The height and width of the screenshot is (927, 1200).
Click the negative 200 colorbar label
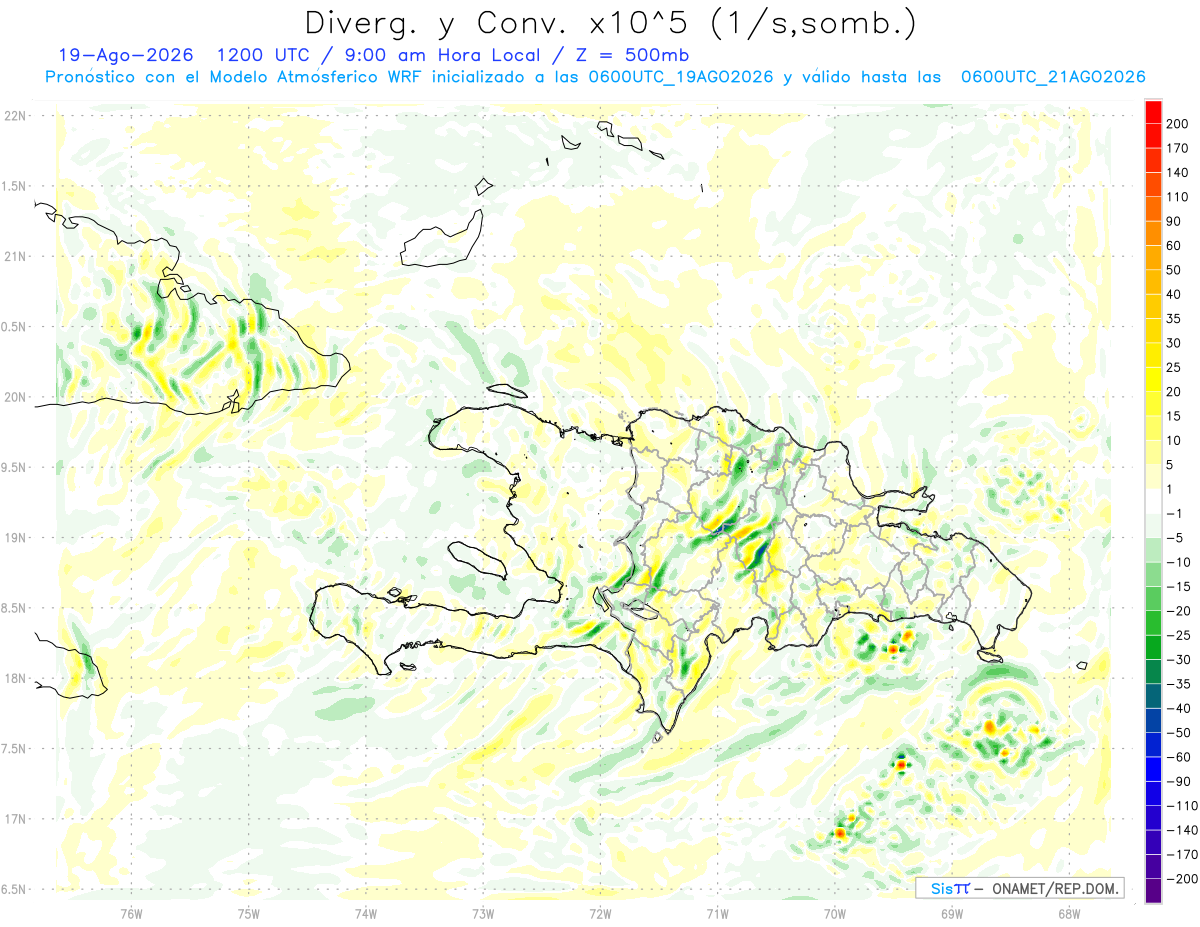pos(1180,879)
